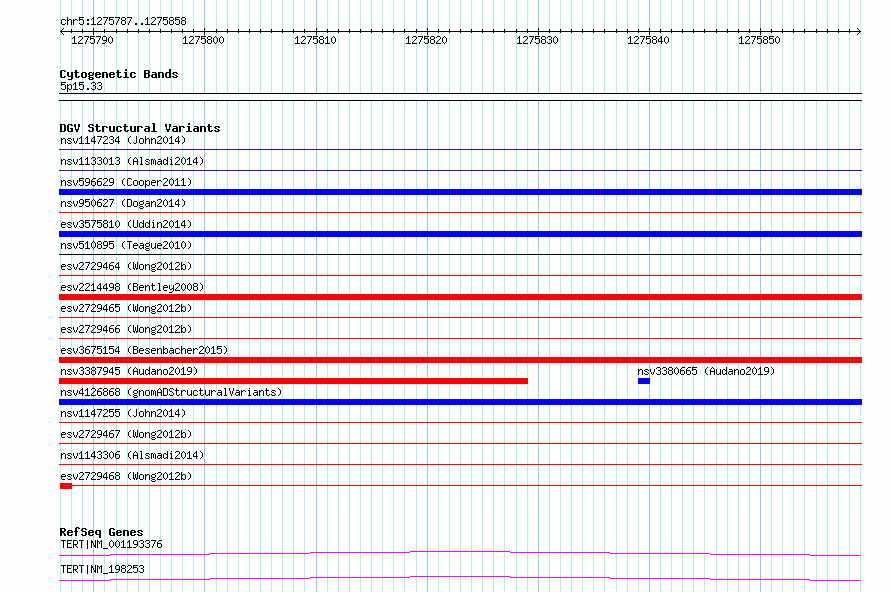Open the nsv950627 (Dogan2014) variant
Screen dimensions: 890x592
pyautogui.click(x=123, y=203)
